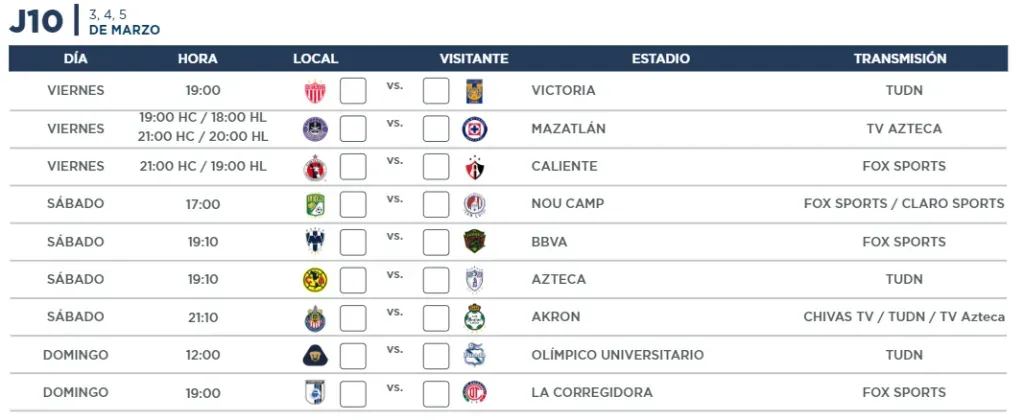
Task: Click the OLÍMPICO UNIVERSITARIO stadium name
Action: (x=618, y=355)
